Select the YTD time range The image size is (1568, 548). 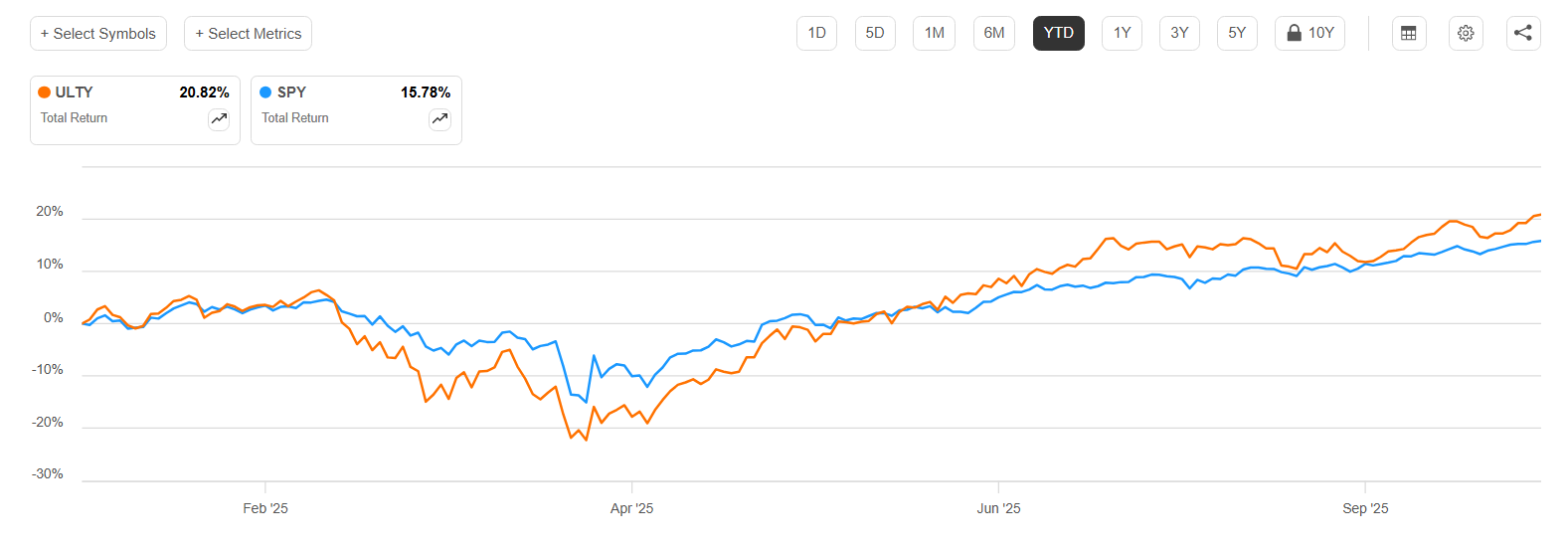(x=1058, y=33)
